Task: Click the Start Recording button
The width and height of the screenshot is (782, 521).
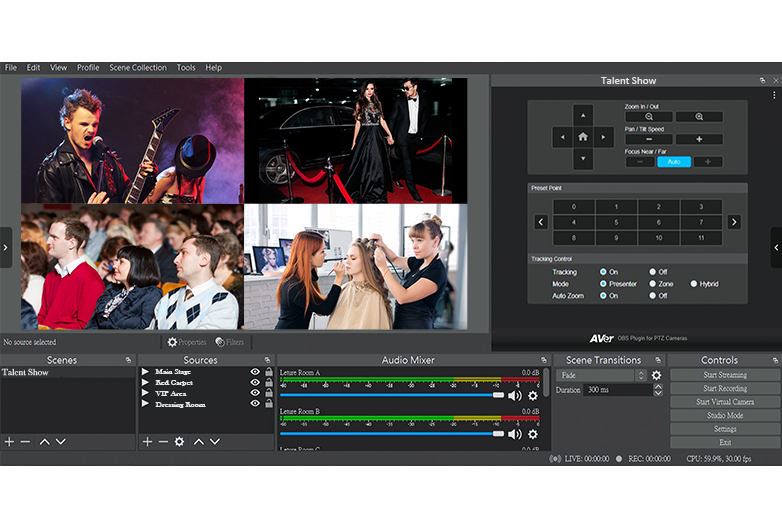Action: coord(724,388)
